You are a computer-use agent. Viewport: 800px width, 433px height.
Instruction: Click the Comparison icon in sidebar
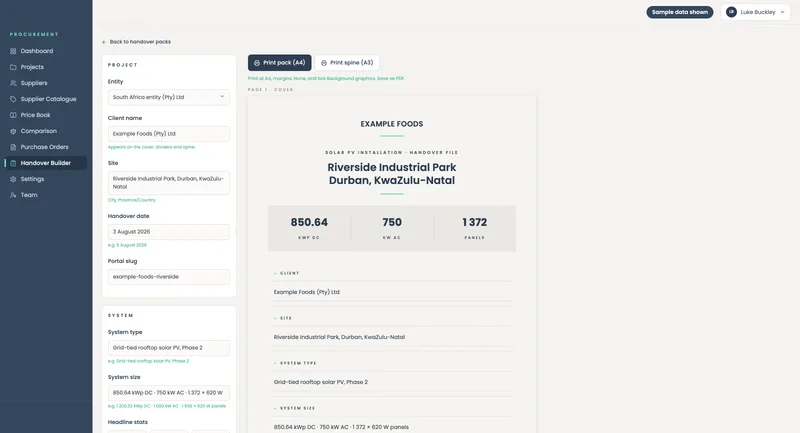pos(13,131)
